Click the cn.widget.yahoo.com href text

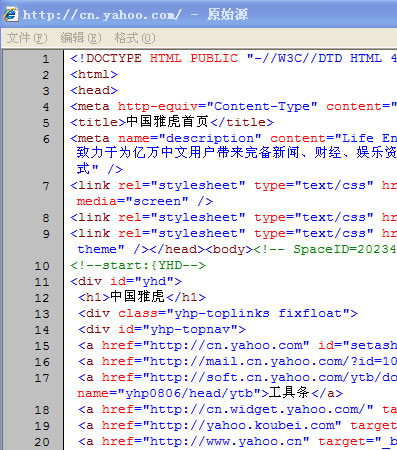[238, 409]
